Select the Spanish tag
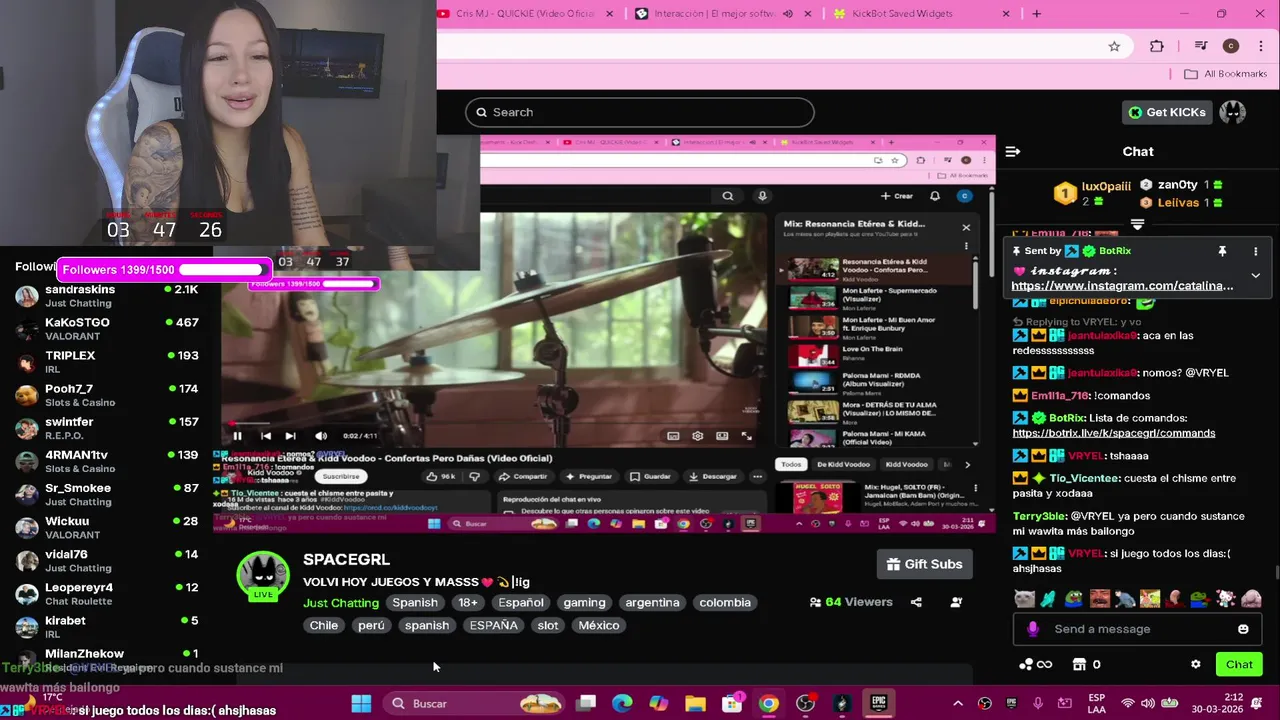Image resolution: width=1280 pixels, height=720 pixels. point(415,603)
